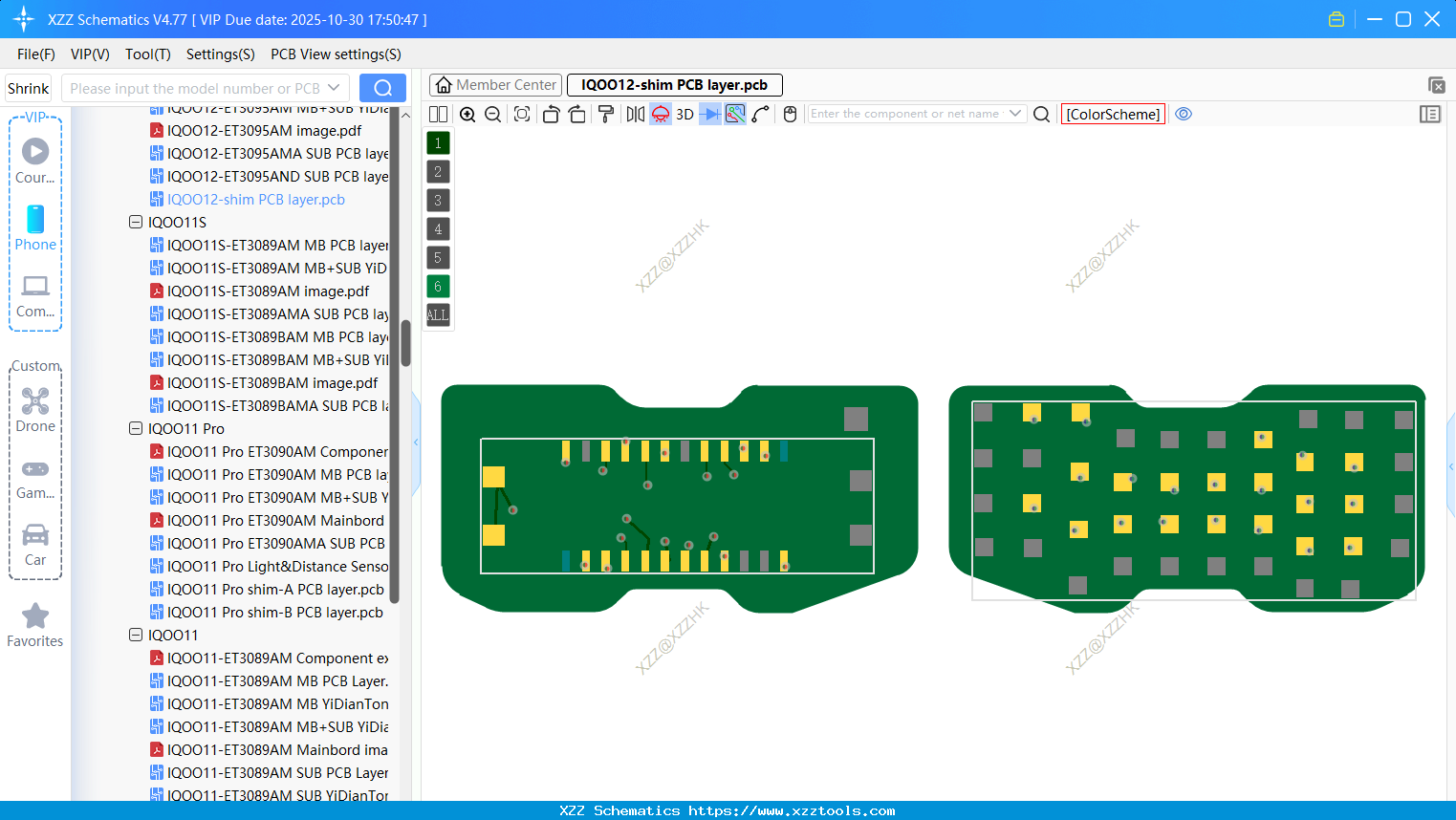This screenshot has width=1456, height=820.
Task: Activate the Mirror Flip tool
Action: pos(634,114)
